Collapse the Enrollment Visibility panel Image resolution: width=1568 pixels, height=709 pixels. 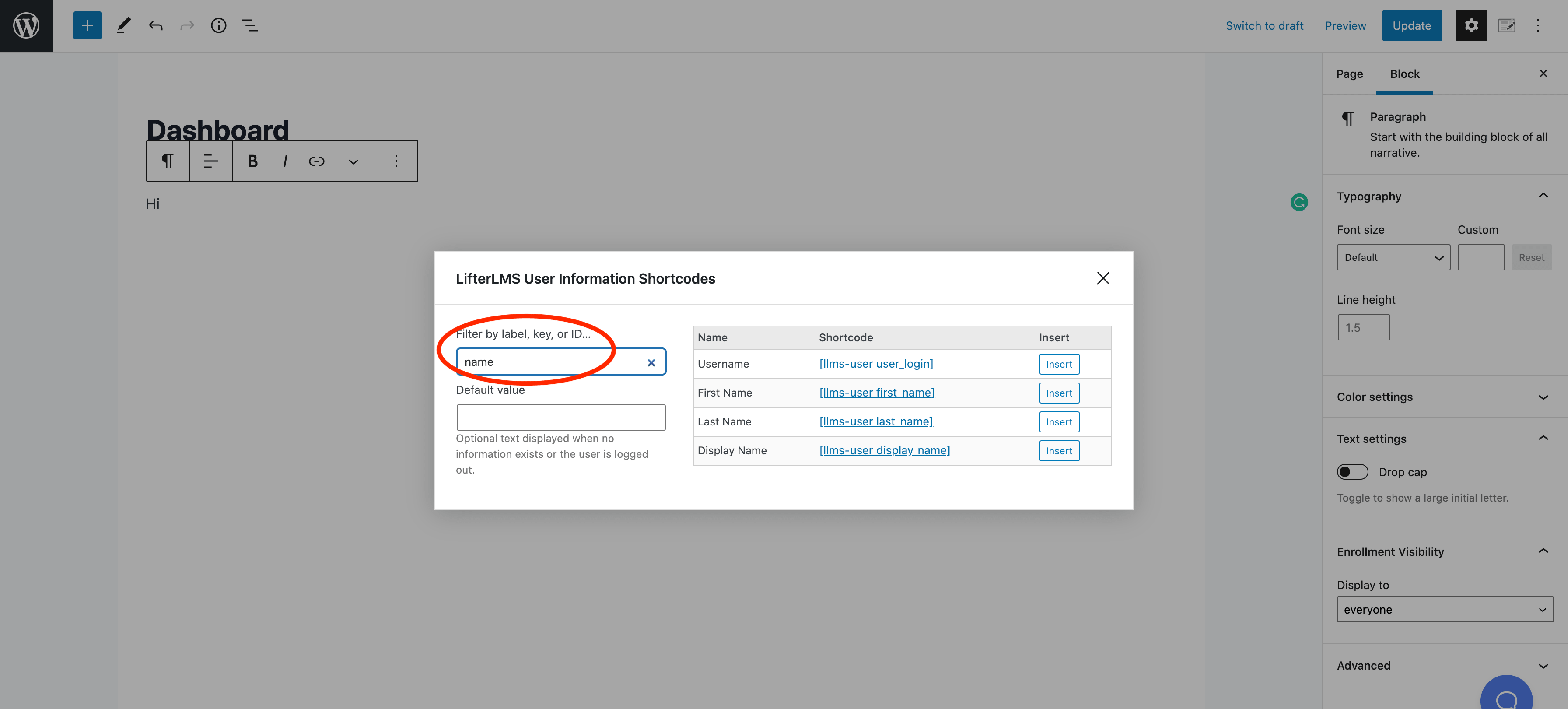(1445, 551)
